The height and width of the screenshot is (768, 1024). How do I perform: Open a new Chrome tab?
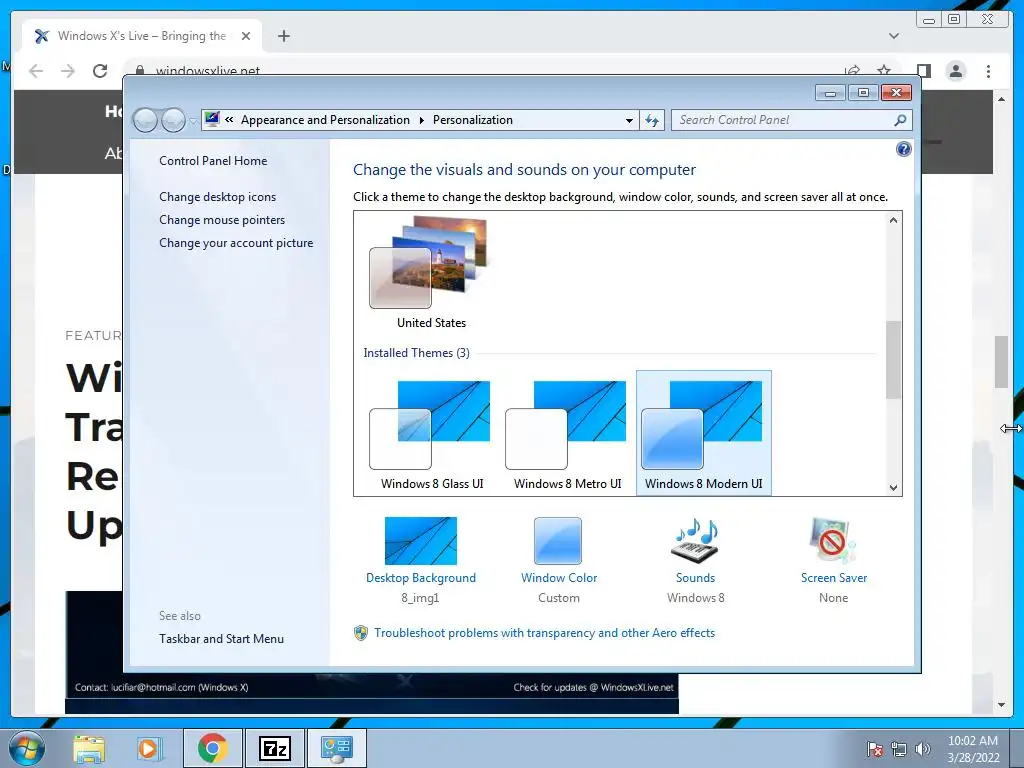(283, 37)
